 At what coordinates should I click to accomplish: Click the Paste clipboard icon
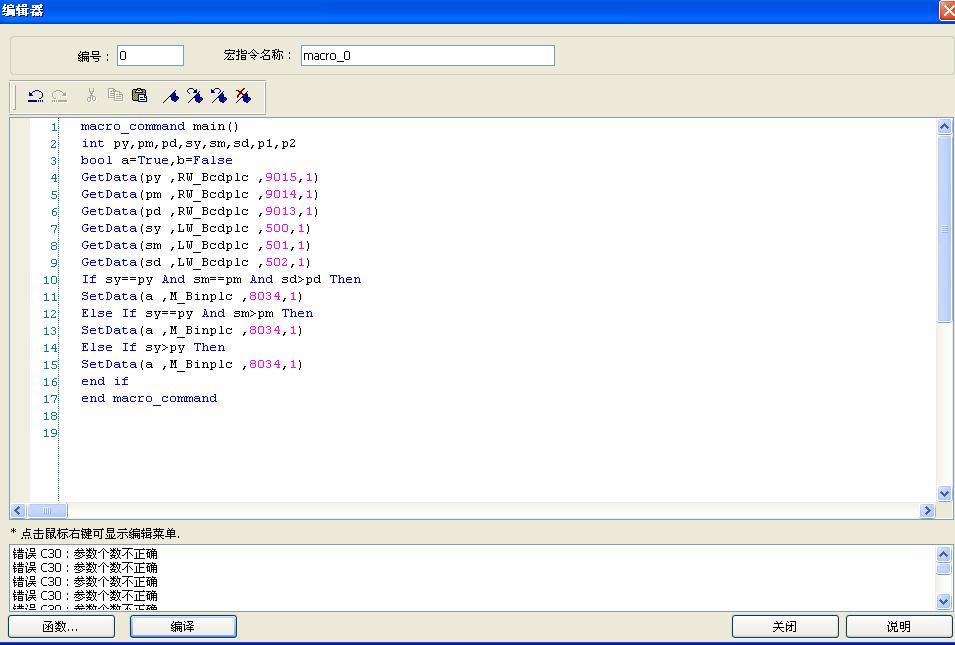tap(140, 96)
